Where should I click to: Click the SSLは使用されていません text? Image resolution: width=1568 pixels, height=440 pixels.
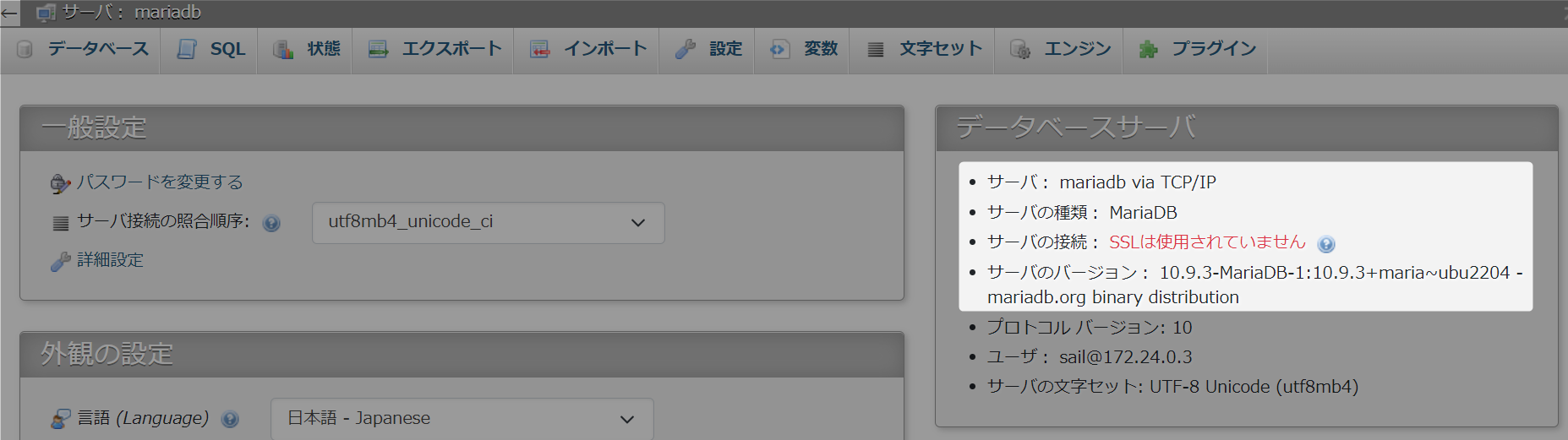(x=1207, y=242)
